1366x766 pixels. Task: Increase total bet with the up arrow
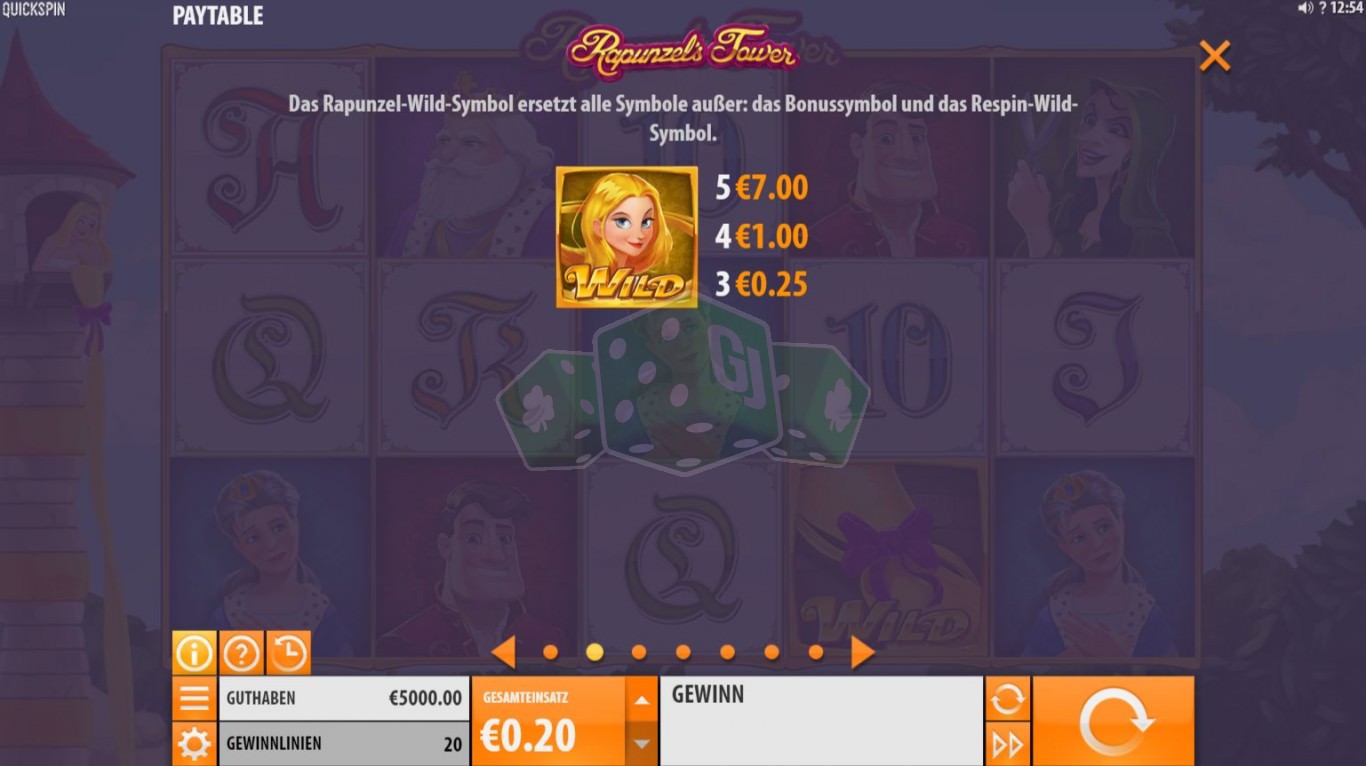tap(642, 699)
